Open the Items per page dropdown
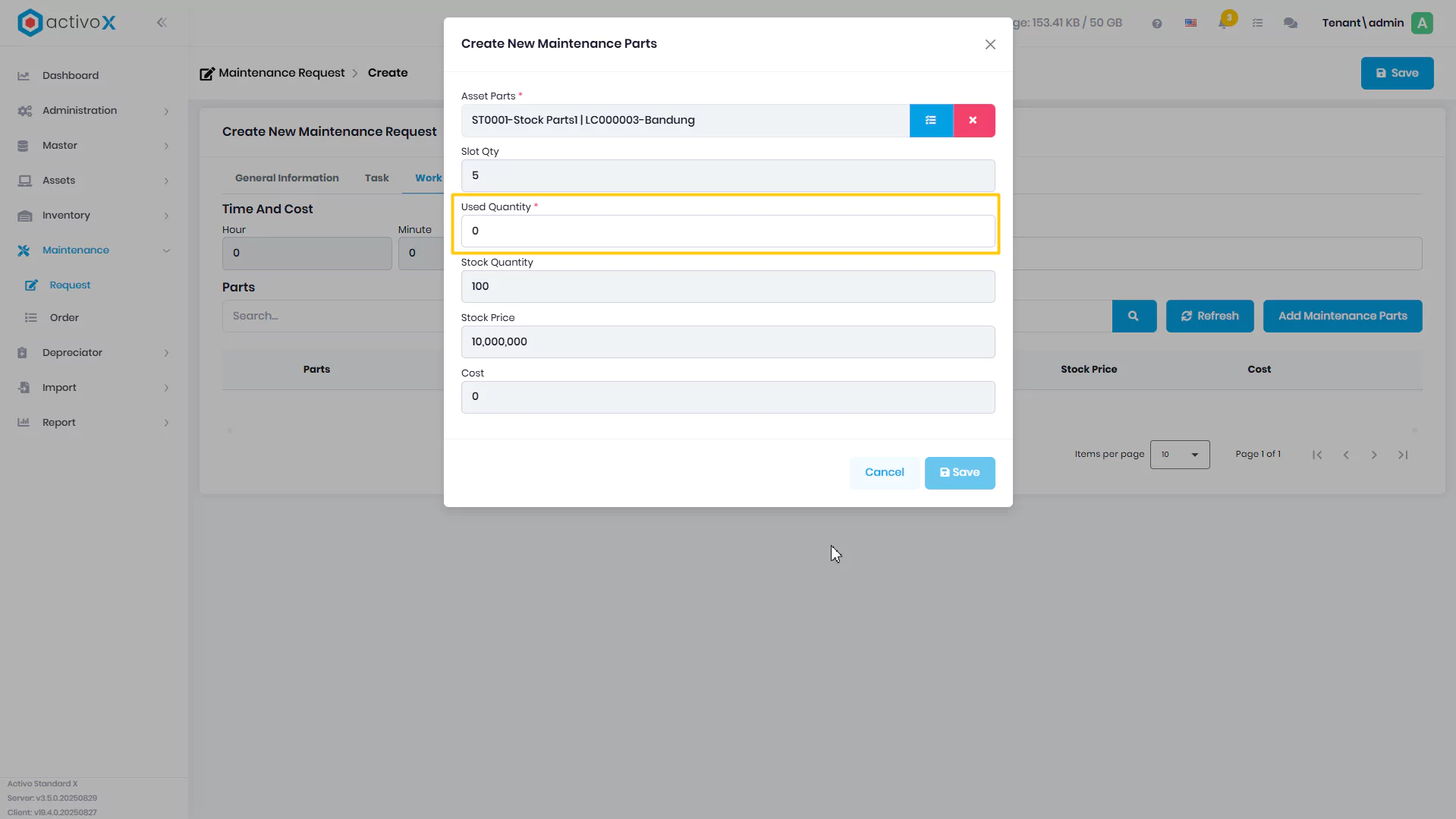This screenshot has width=1456, height=819. (1180, 455)
